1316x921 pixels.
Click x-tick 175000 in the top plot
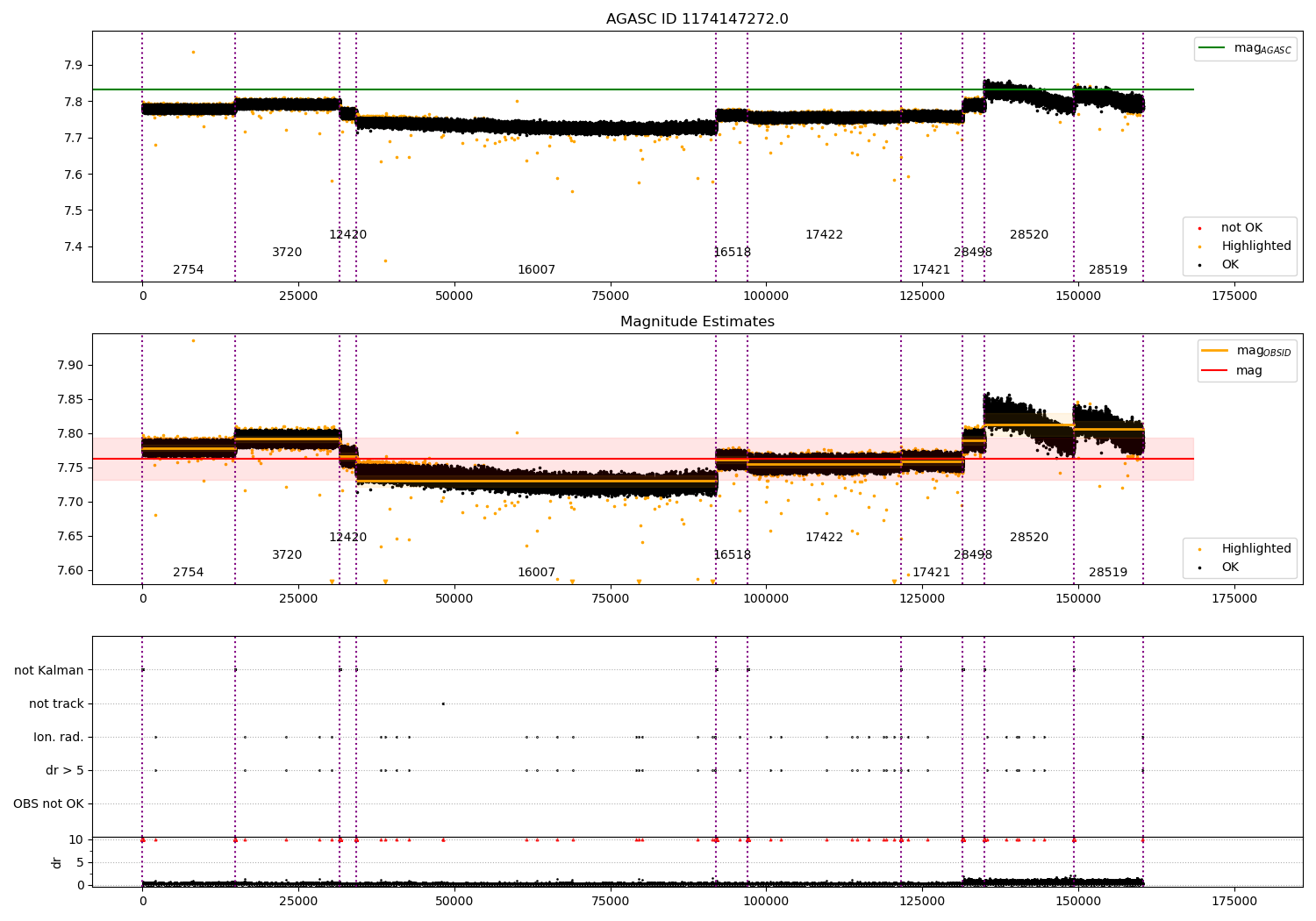pos(1234,296)
